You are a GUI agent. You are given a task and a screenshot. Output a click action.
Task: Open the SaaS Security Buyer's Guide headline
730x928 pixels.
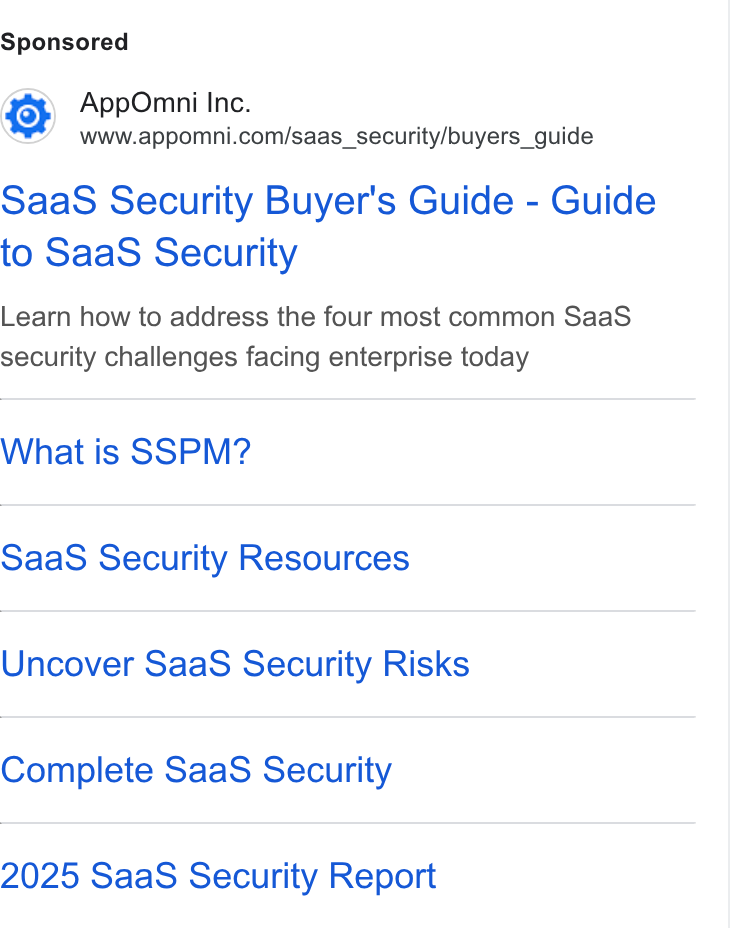pos(328,226)
